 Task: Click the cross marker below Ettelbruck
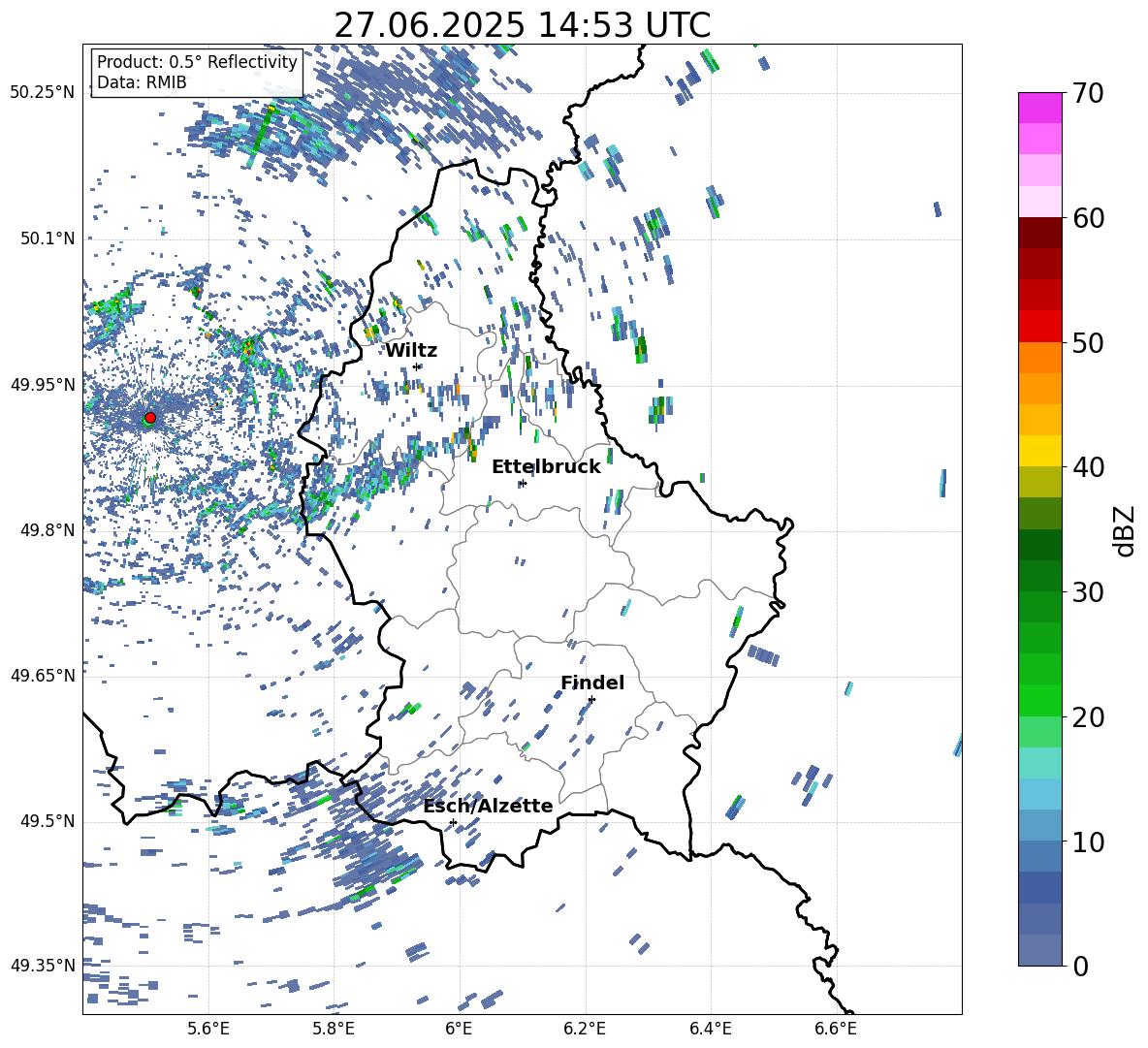(522, 483)
